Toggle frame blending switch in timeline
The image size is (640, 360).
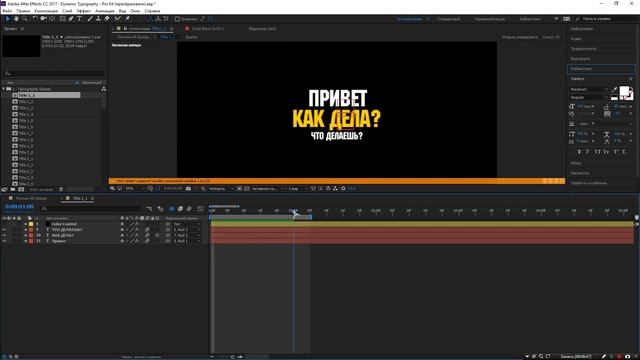pos(180,209)
